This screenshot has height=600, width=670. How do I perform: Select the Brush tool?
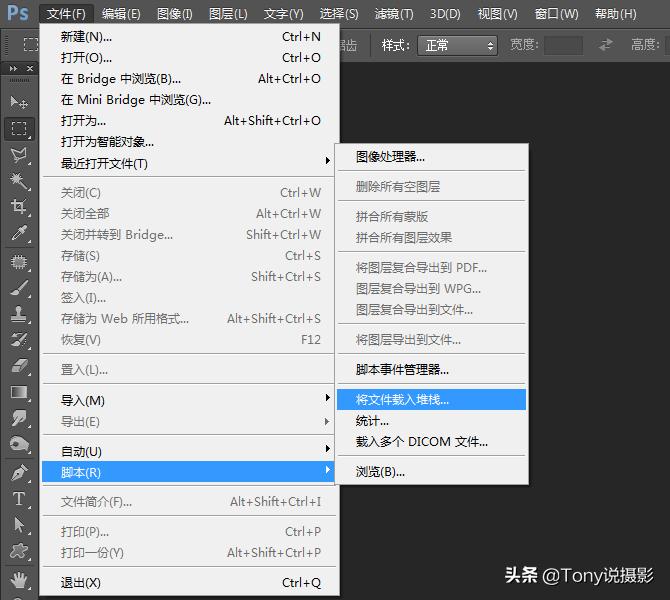tap(19, 288)
